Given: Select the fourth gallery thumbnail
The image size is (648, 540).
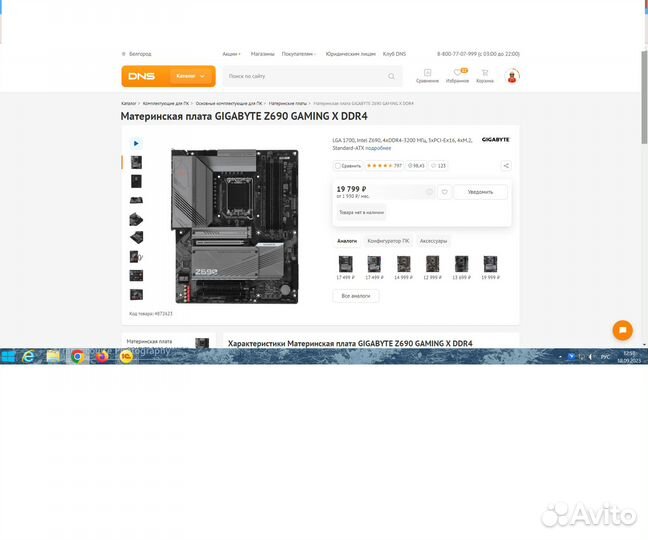Looking at the screenshot, I should tap(136, 219).
